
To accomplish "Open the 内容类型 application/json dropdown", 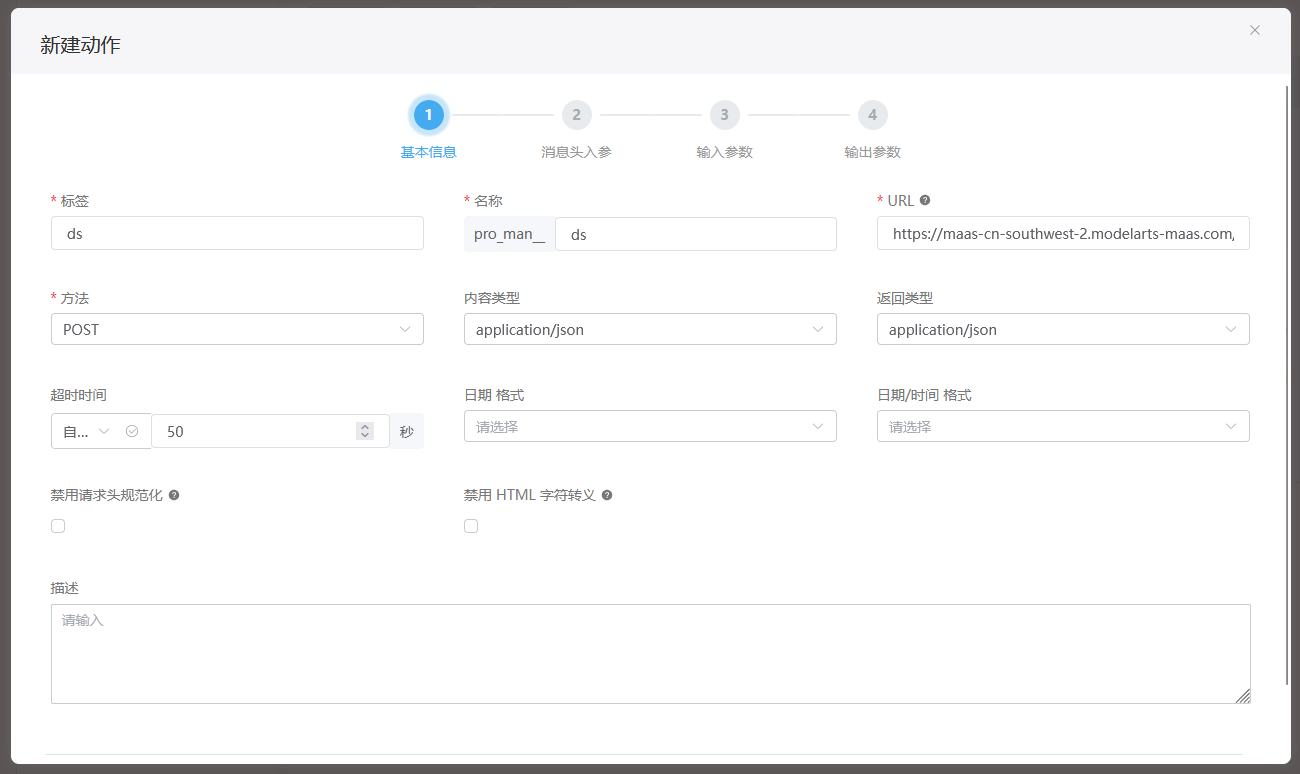I will coord(650,329).
